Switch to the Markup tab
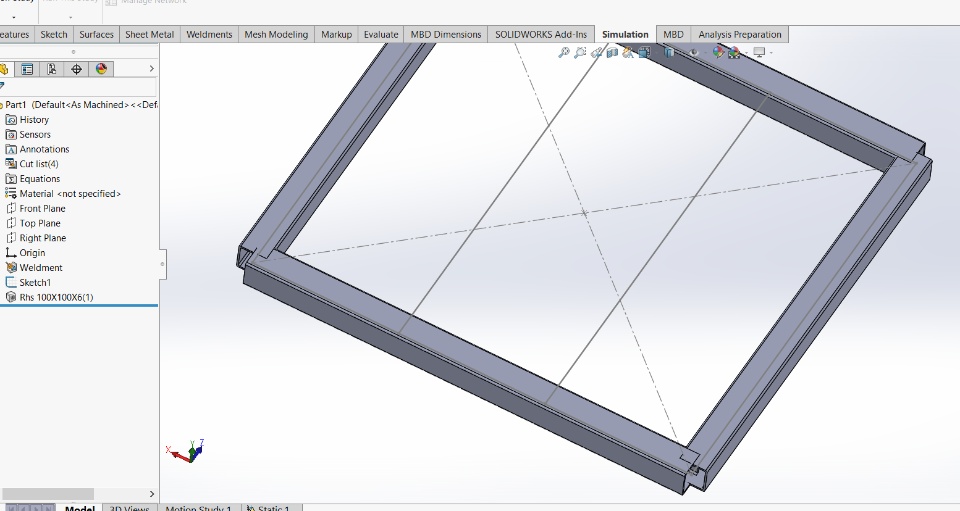Screen dimensions: 960x511 click(336, 34)
